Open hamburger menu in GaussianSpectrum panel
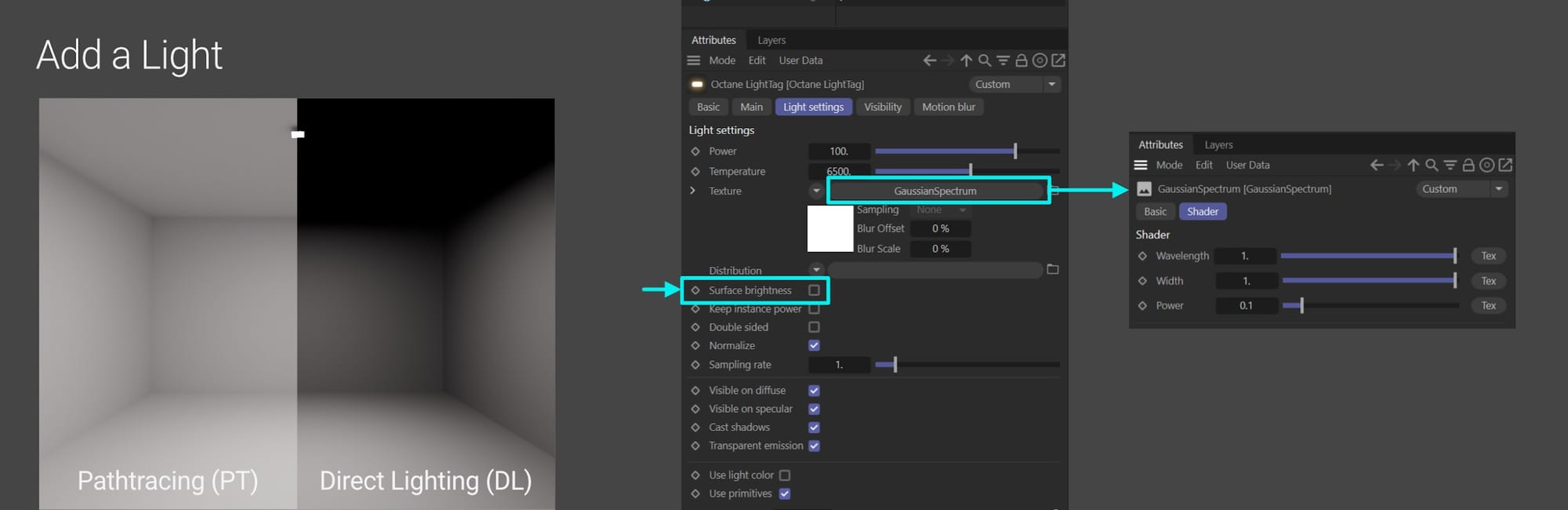This screenshot has height=510, width=1568. [x=1141, y=165]
